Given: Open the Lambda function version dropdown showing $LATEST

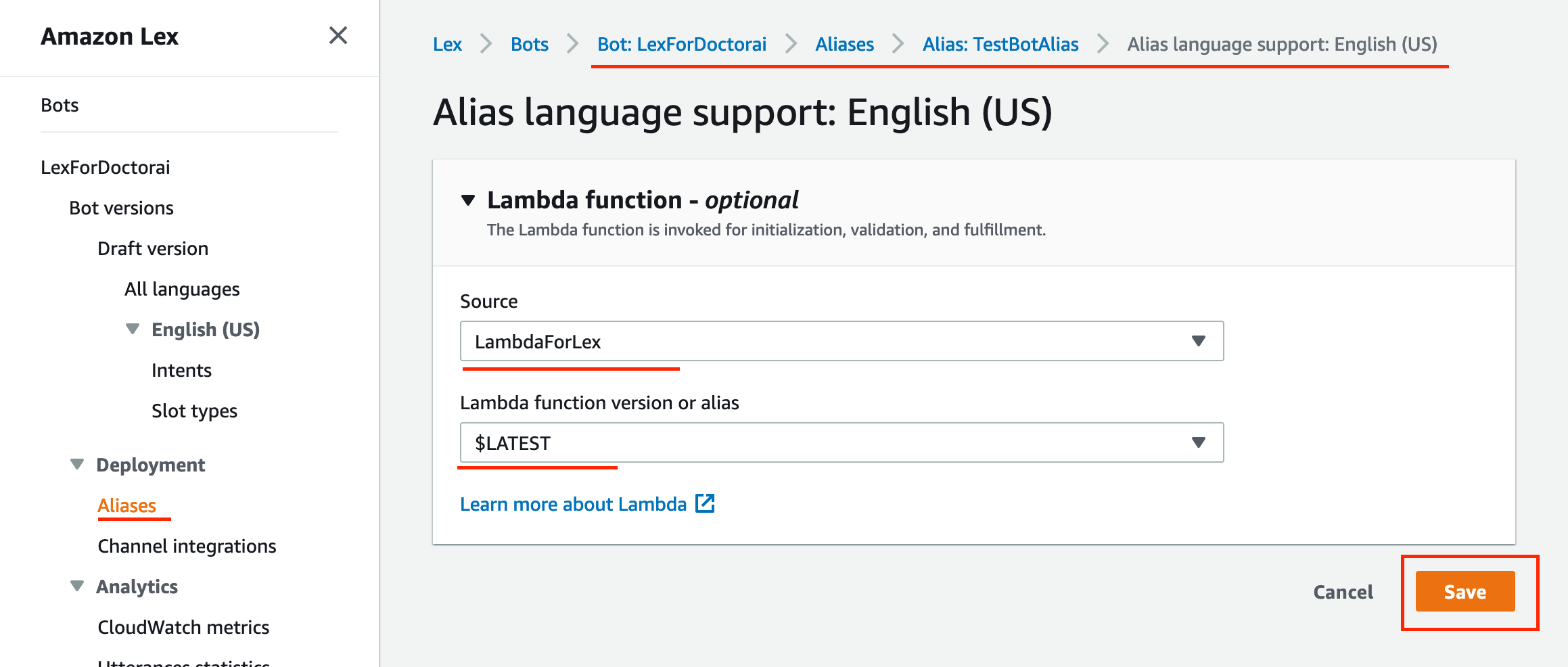Looking at the screenshot, I should click(841, 442).
